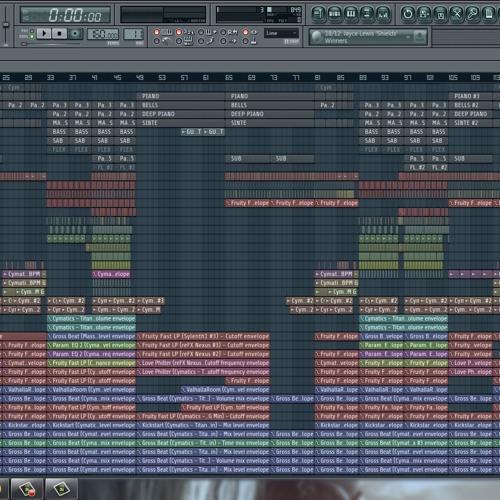Click the pattern number display
Image resolution: width=500 pixels, height=500 pixels.
pyautogui.click(x=134, y=34)
